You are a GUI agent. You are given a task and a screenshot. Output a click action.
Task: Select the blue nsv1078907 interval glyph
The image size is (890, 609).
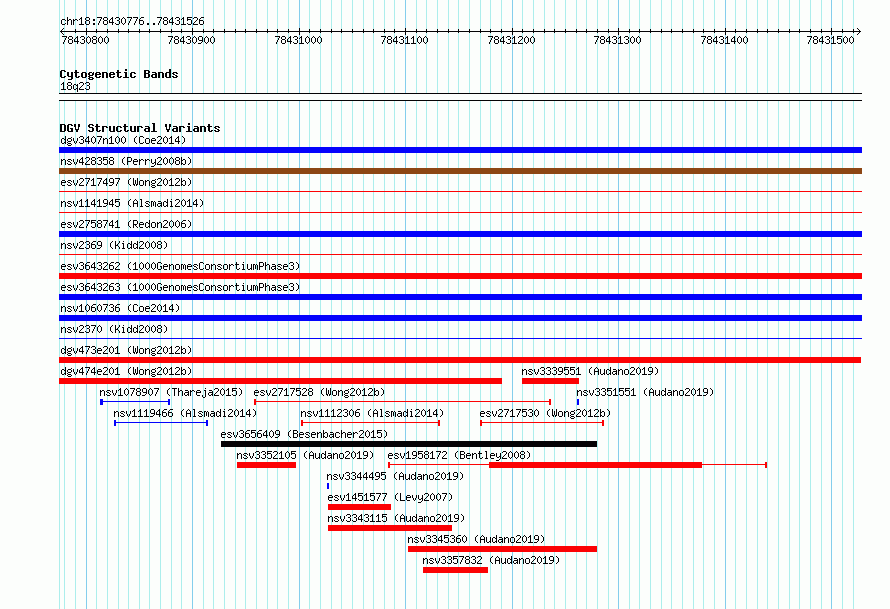point(135,402)
